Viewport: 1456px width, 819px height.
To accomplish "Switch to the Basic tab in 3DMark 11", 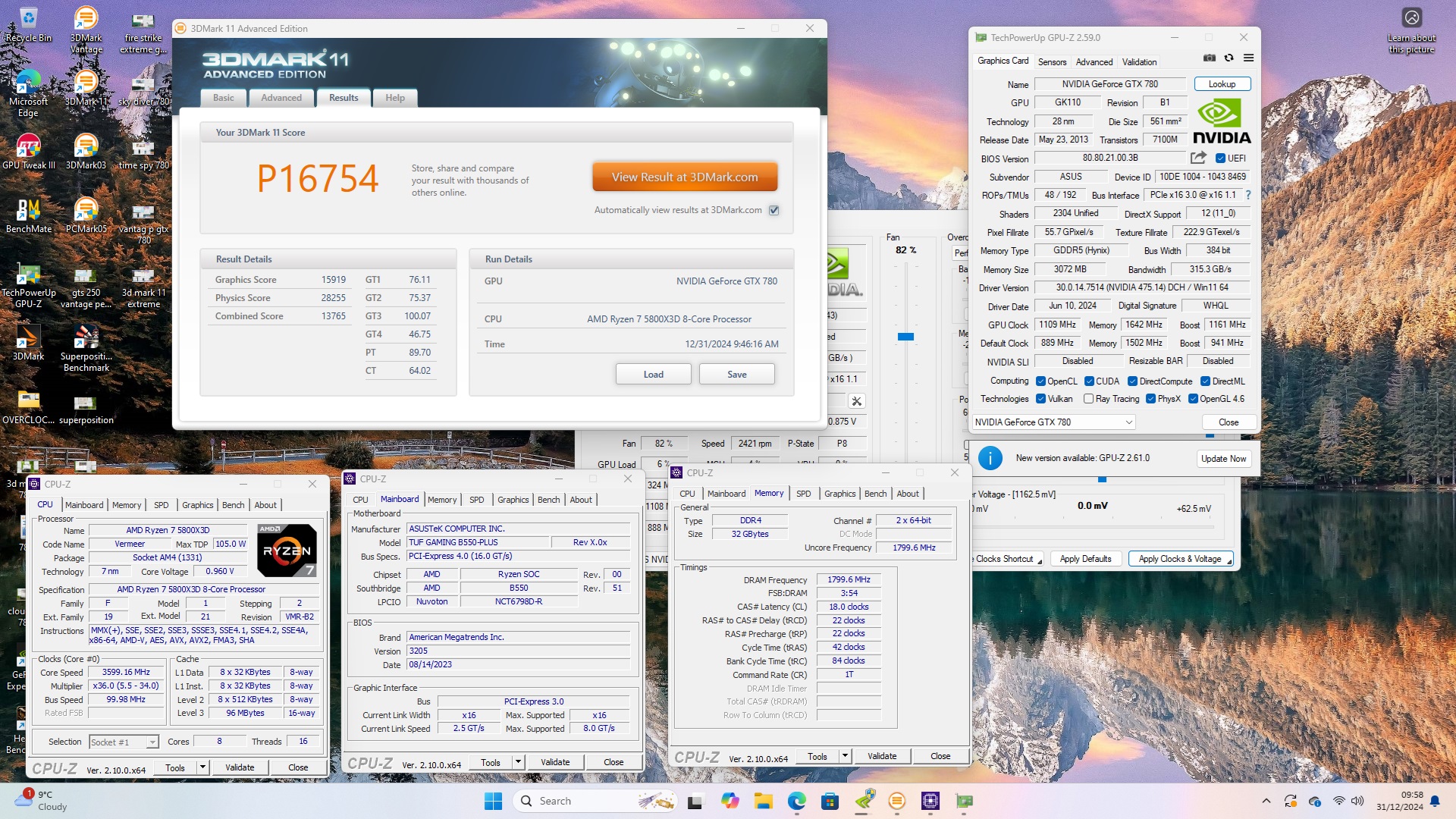I will click(x=224, y=98).
